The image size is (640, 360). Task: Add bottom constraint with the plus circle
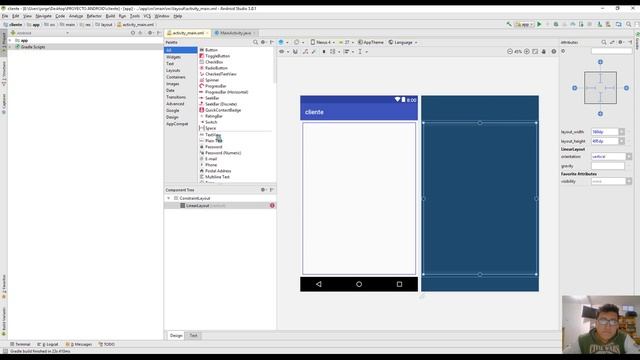pos(600,114)
